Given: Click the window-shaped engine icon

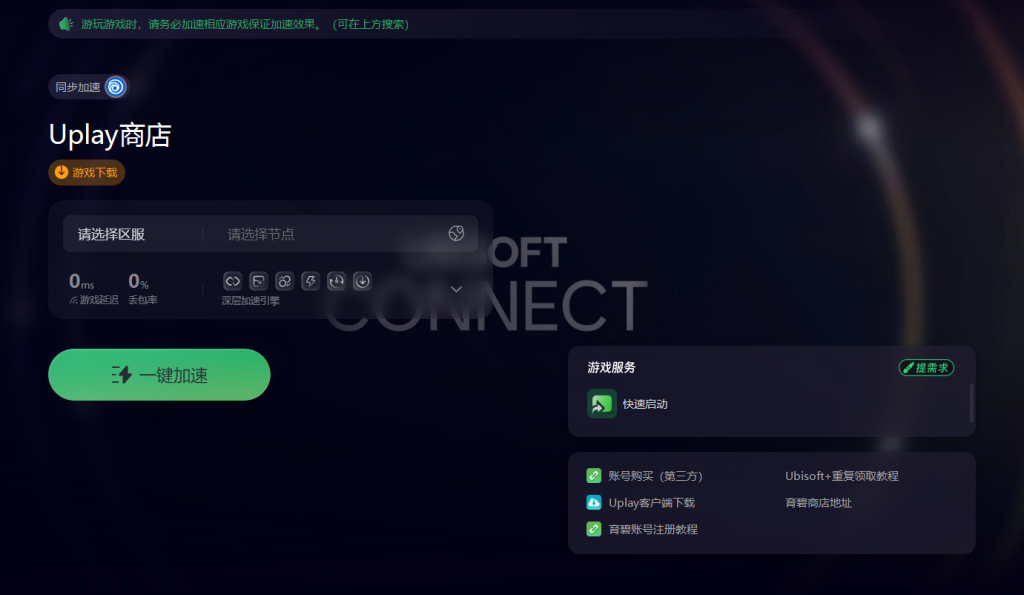Looking at the screenshot, I should (x=259, y=281).
